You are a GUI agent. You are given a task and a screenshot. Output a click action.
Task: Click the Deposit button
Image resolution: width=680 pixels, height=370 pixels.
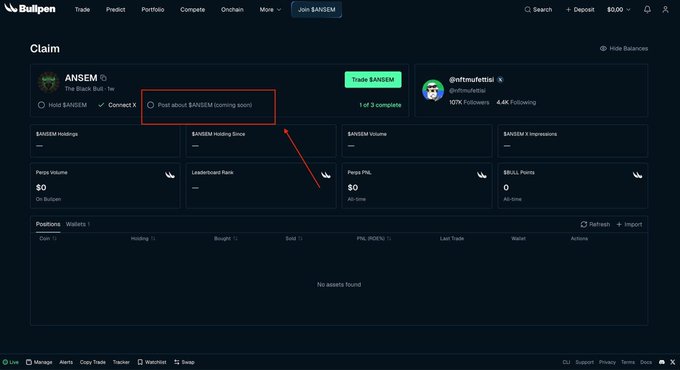[x=580, y=10]
